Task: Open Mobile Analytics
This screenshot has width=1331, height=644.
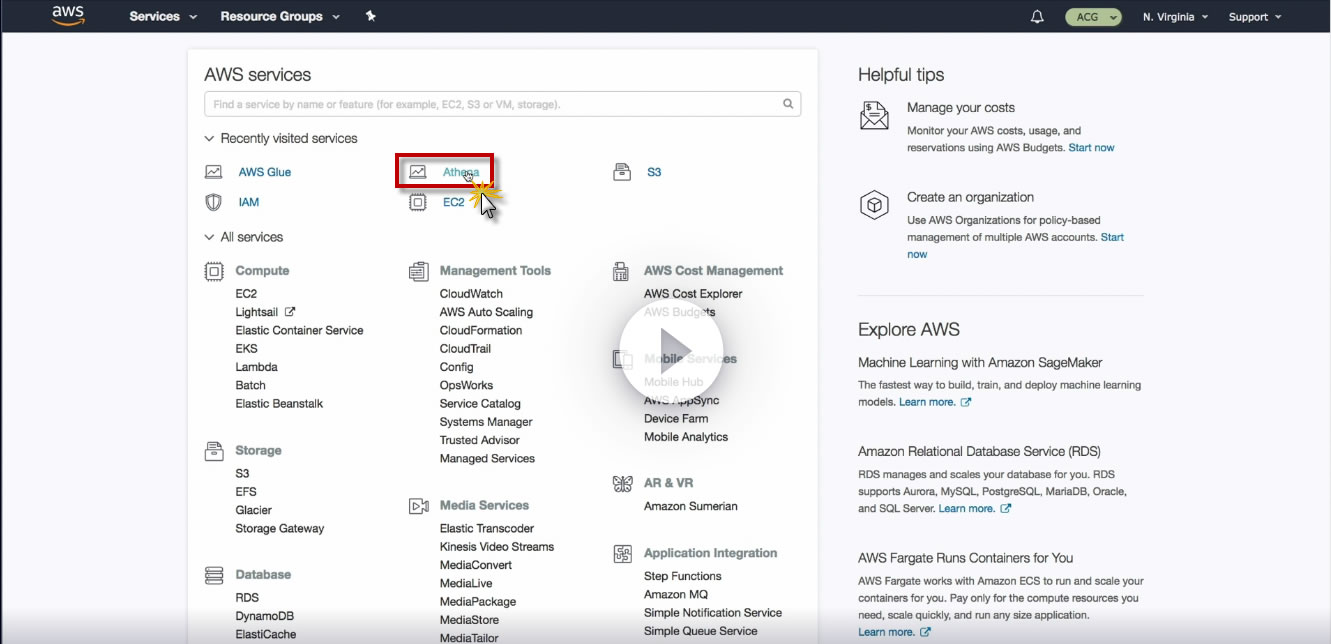Action: tap(686, 437)
